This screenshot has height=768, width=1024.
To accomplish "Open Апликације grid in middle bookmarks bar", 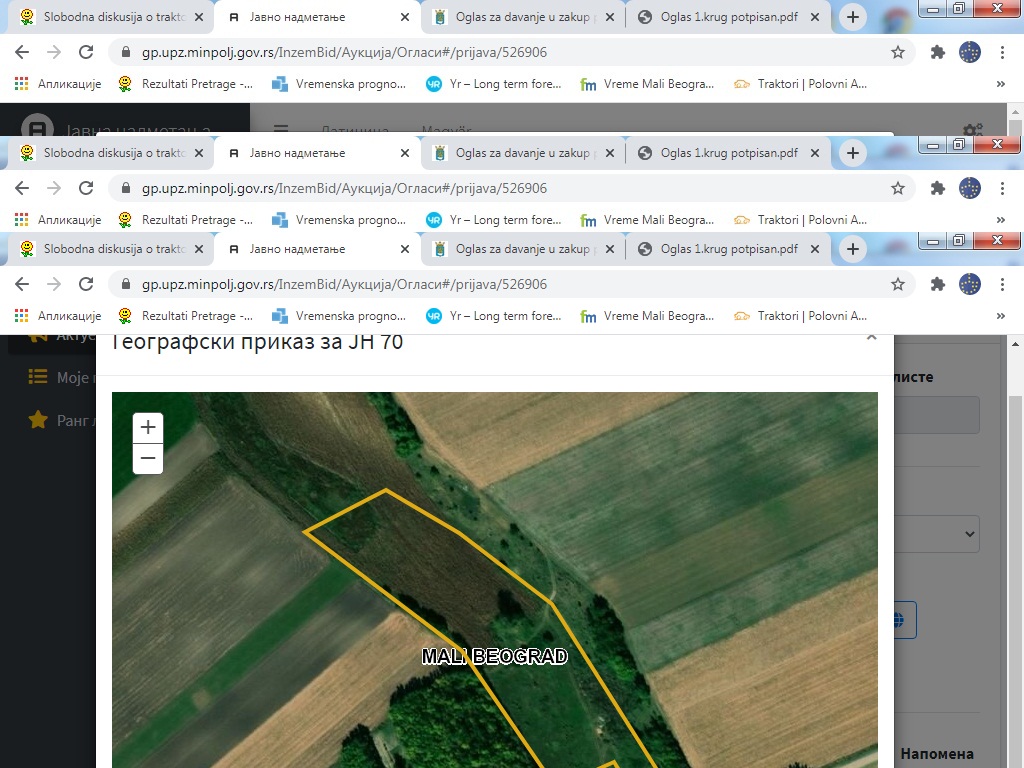I will coord(58,220).
